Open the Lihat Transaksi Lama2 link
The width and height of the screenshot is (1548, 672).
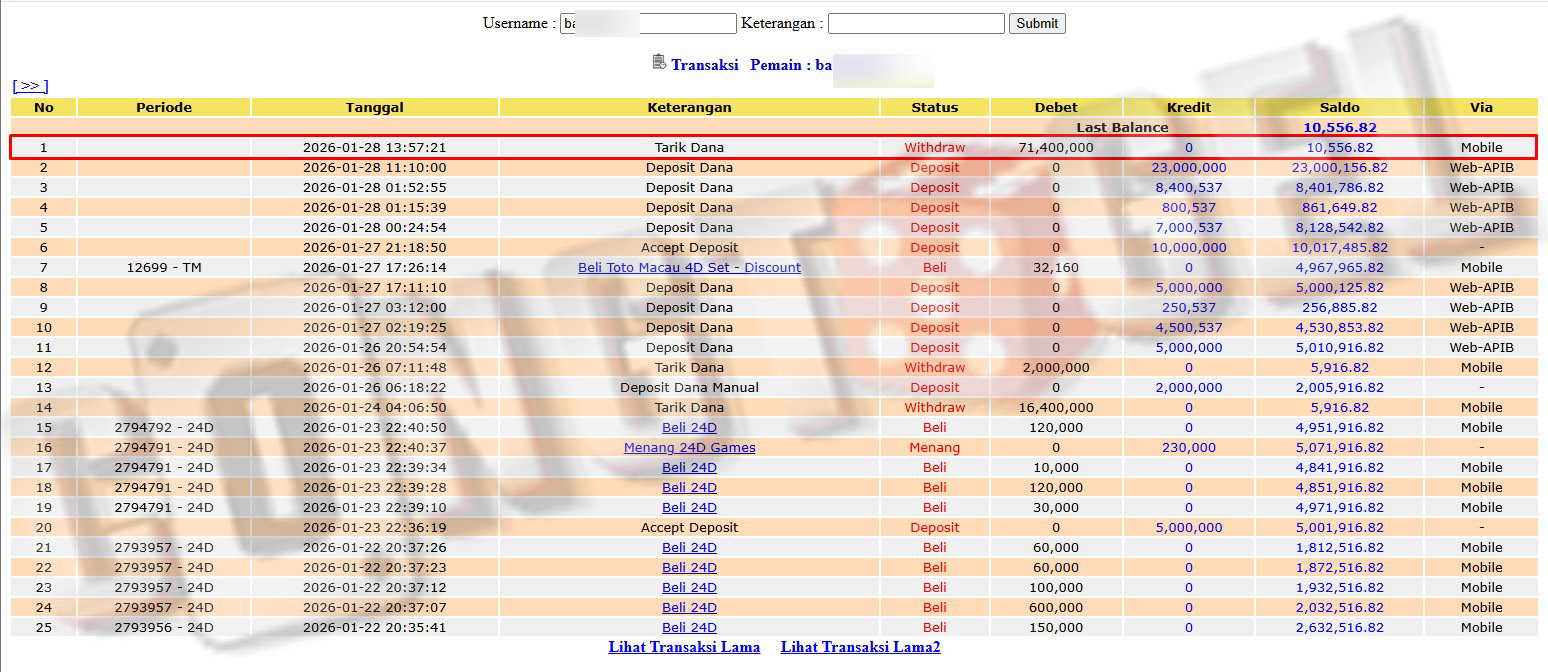(x=860, y=647)
